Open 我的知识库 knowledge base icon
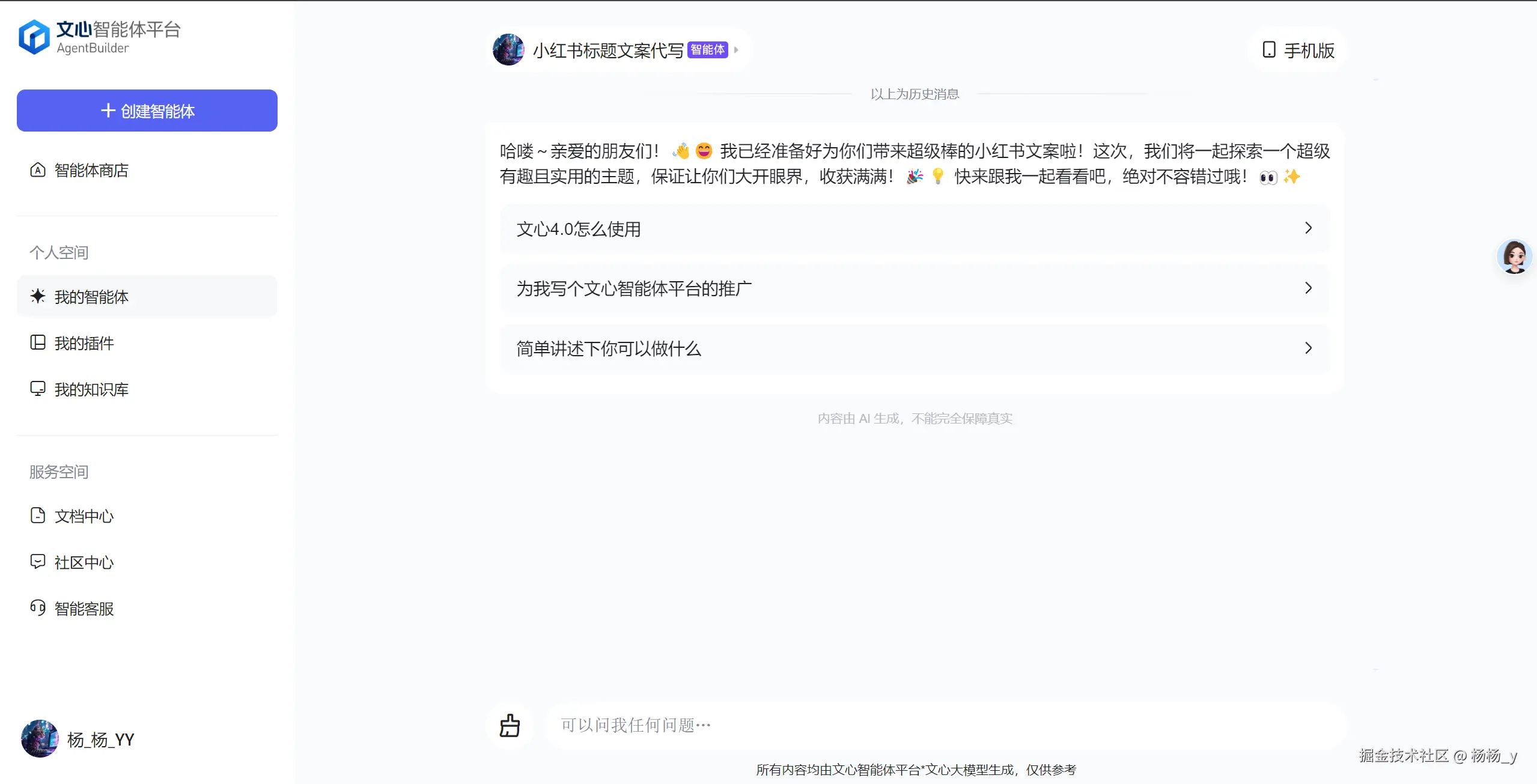 [x=38, y=389]
